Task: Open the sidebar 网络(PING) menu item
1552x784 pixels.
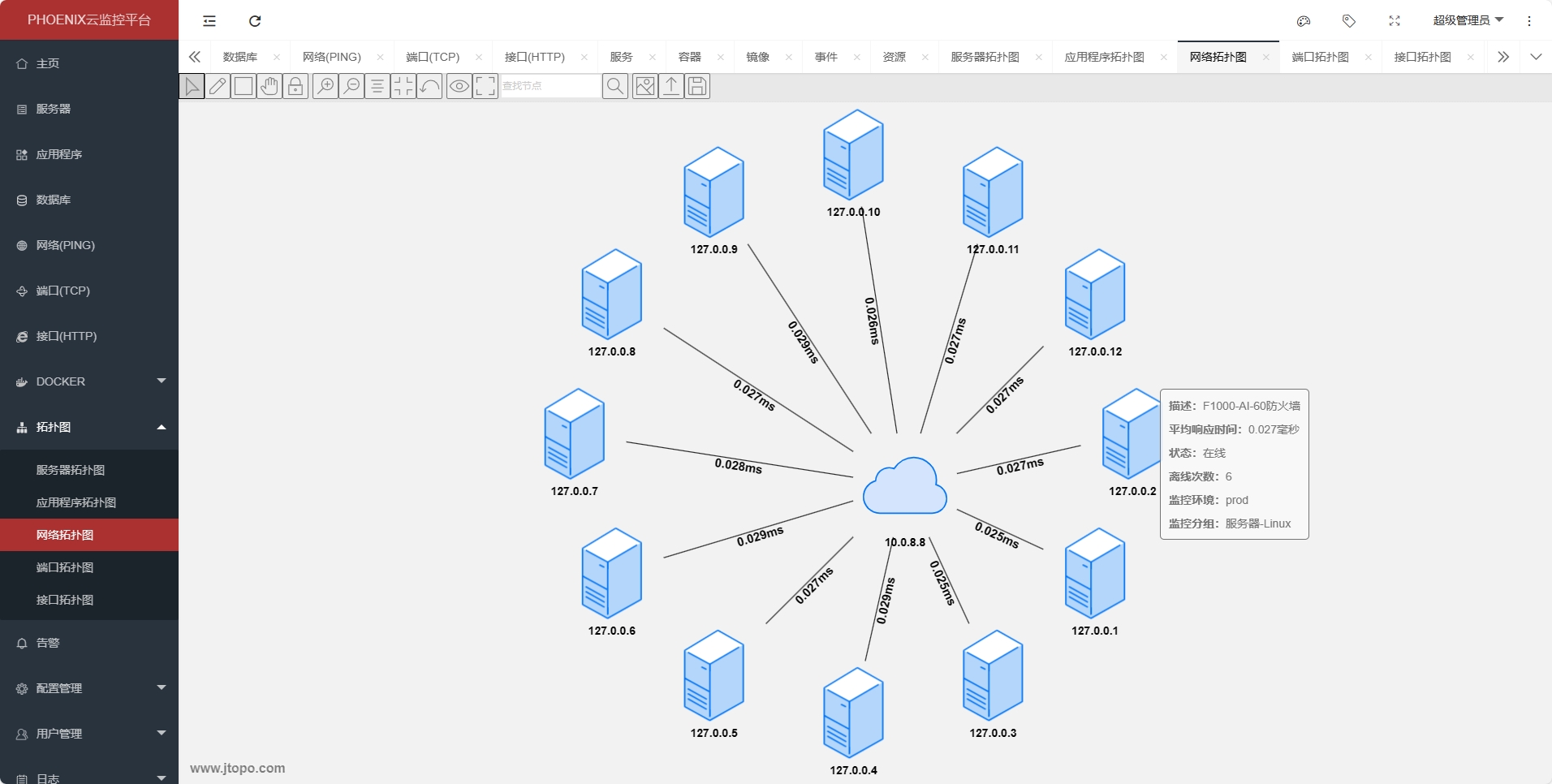Action: (89, 245)
